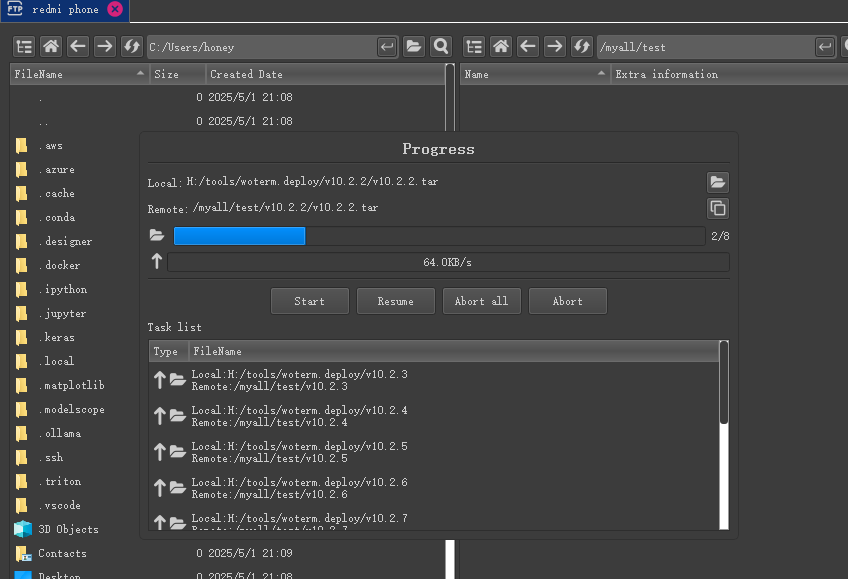Sort local files by Created Date header
The height and width of the screenshot is (579, 848).
(x=320, y=74)
